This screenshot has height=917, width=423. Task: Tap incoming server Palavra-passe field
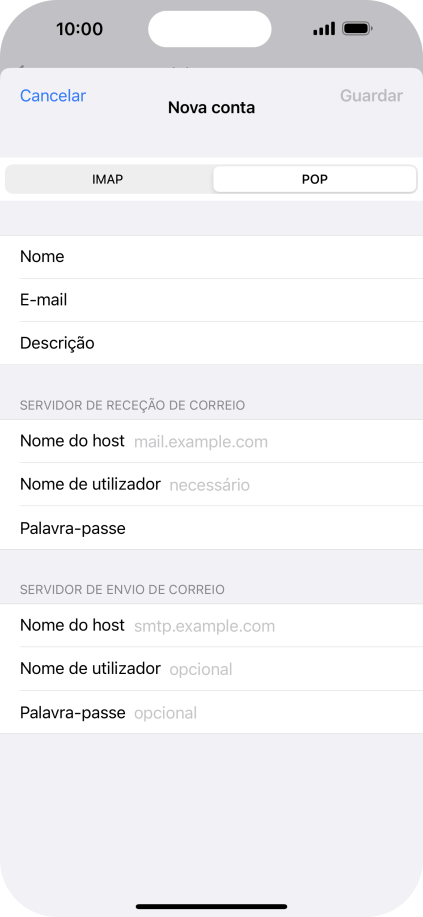pyautogui.click(x=211, y=528)
